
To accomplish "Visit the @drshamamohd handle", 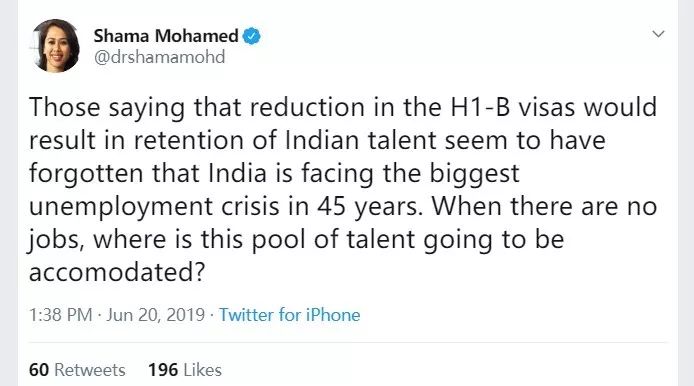I will [160, 57].
